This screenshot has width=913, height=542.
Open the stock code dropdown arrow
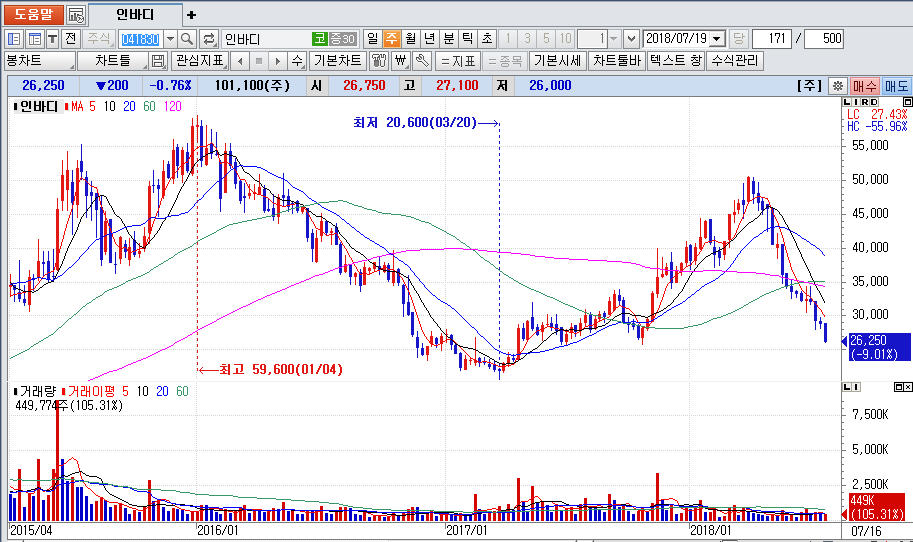click(169, 39)
